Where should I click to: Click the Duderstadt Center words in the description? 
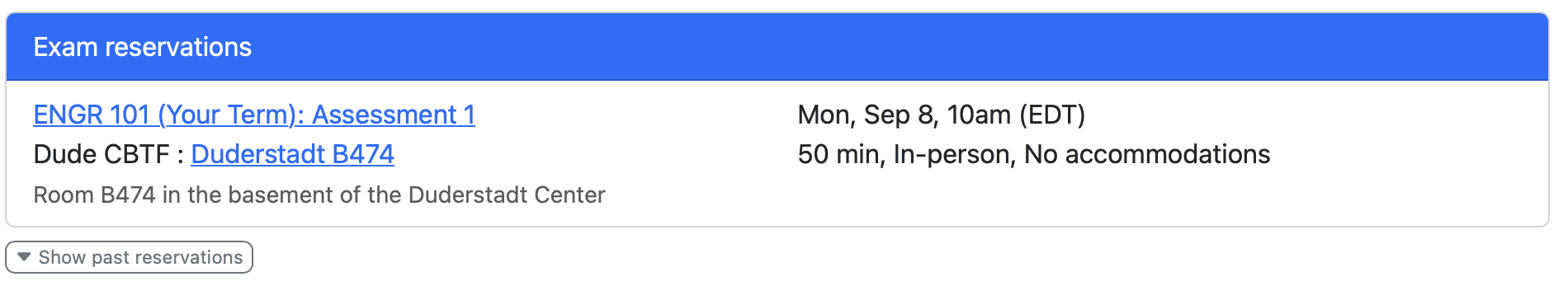click(507, 195)
